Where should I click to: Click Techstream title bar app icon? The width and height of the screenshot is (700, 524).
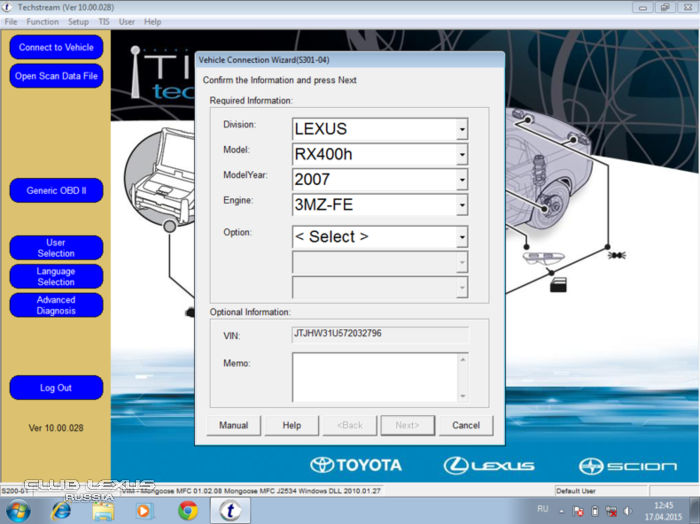tap(8, 7)
